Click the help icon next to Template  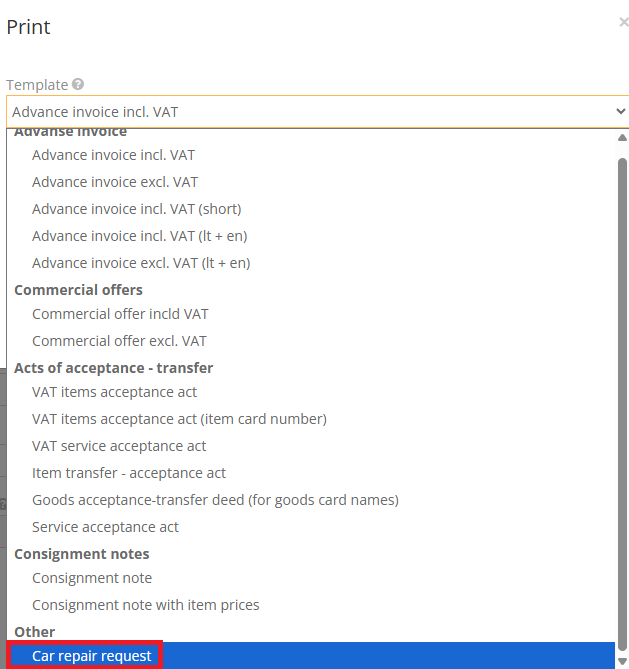point(78,86)
